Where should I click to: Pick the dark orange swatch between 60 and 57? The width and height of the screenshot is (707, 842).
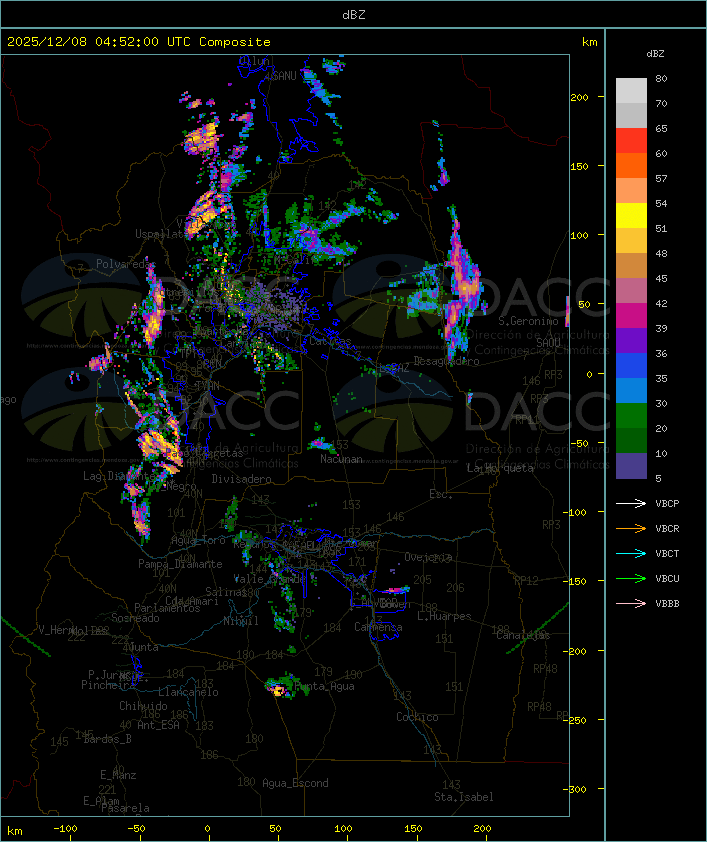631,165
